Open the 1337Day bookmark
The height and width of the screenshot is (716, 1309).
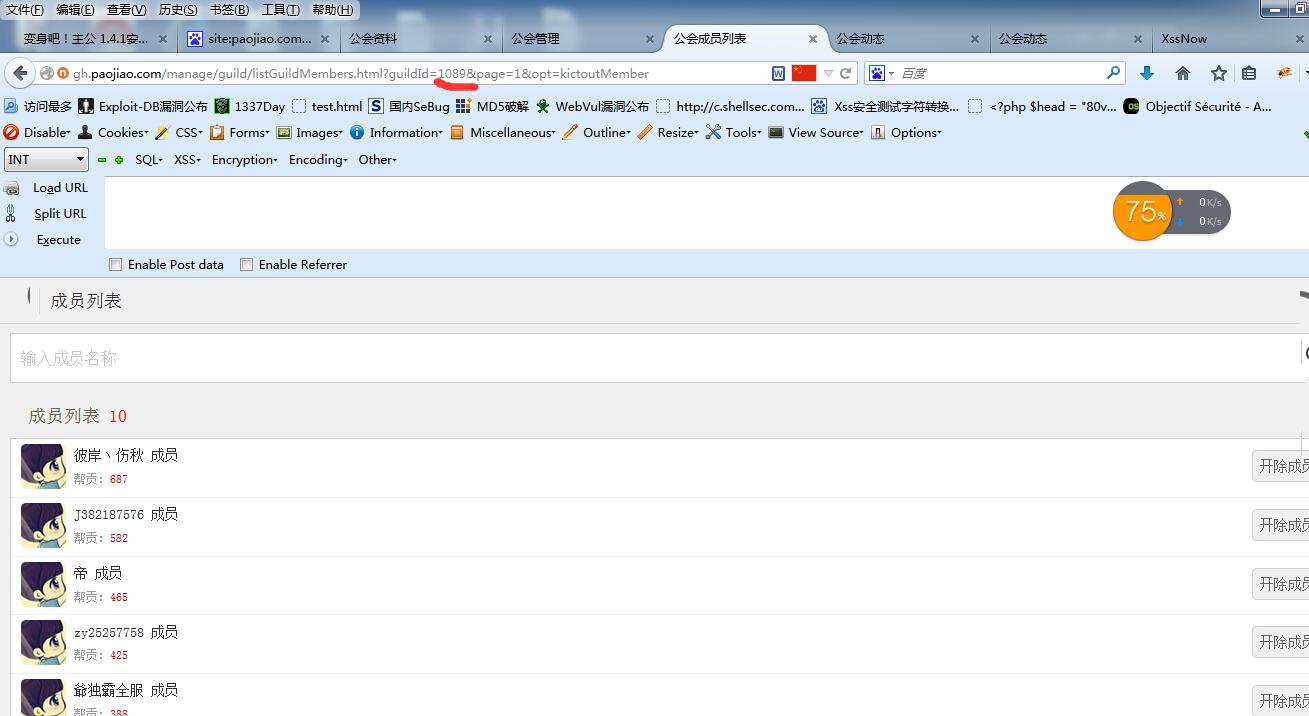250,106
